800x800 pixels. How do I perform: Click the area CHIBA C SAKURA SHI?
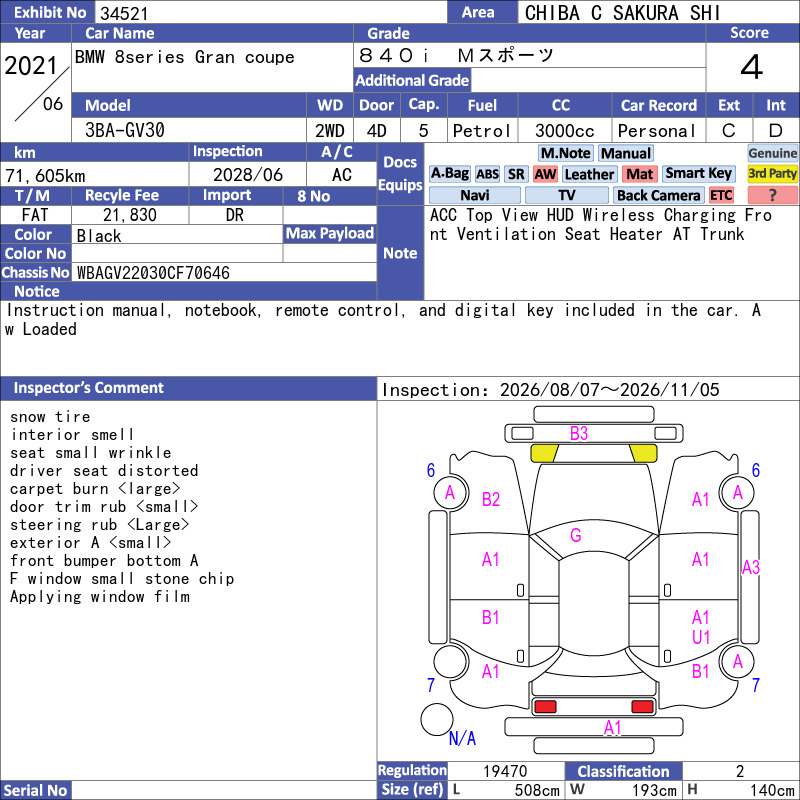point(622,13)
